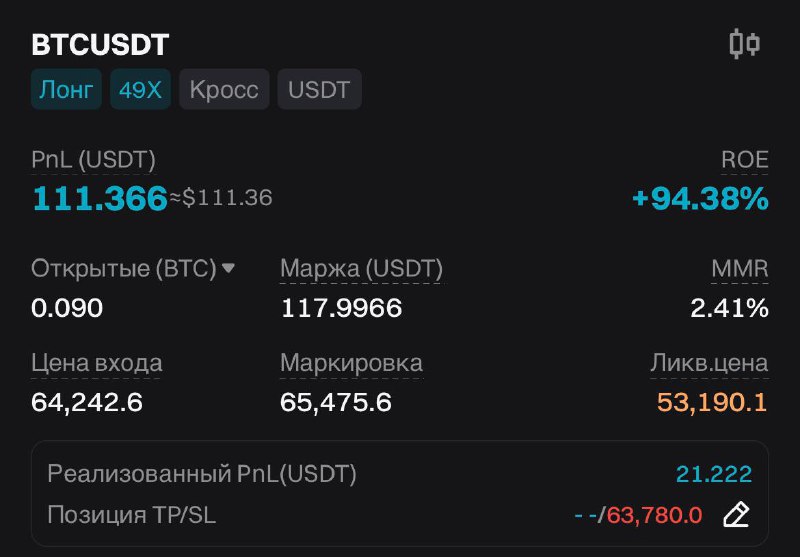Show the Маржа (USDT) label explanation
Screen dimensions: 800x557
click(361, 269)
